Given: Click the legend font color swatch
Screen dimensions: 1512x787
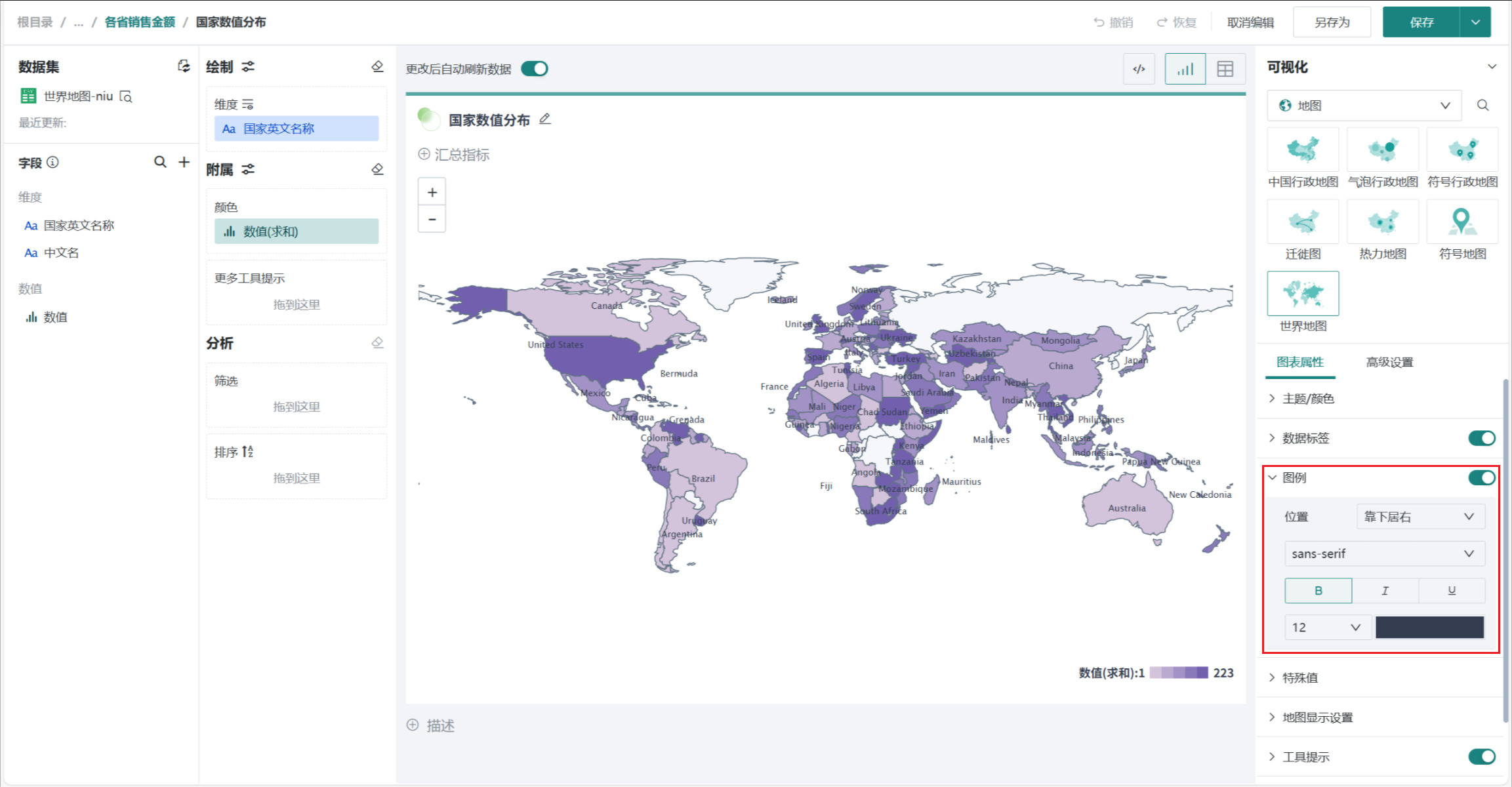Looking at the screenshot, I should tap(1429, 628).
